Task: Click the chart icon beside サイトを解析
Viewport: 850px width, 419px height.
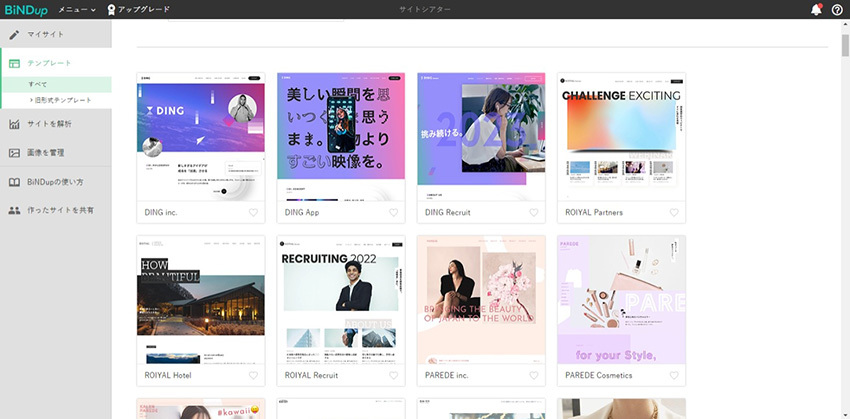Action: click(x=14, y=124)
